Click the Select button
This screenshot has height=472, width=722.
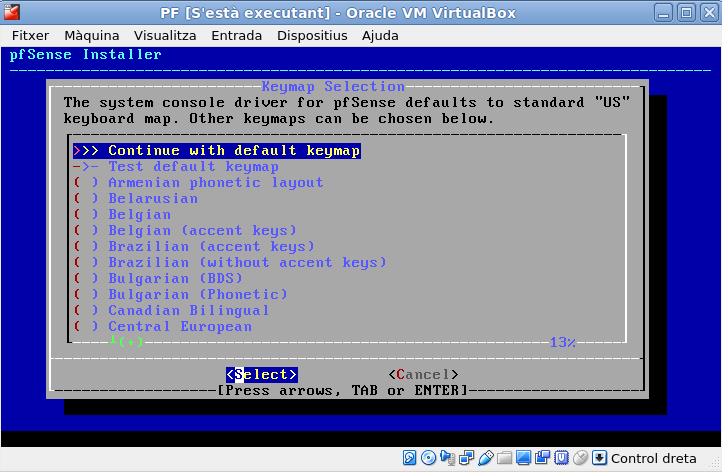point(262,374)
